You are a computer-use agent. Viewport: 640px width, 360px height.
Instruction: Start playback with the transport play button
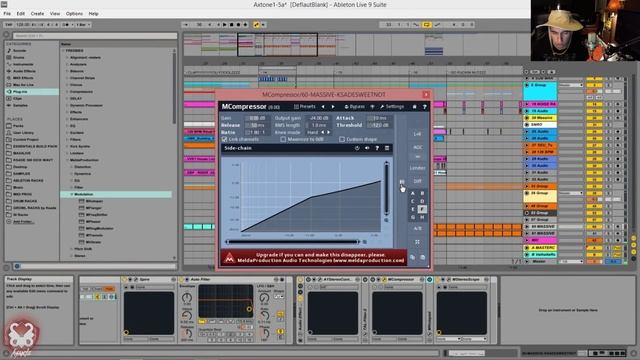(224, 25)
